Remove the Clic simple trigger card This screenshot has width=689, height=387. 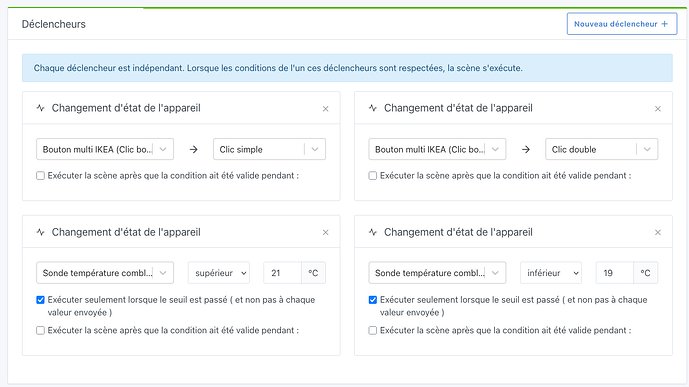pos(325,109)
